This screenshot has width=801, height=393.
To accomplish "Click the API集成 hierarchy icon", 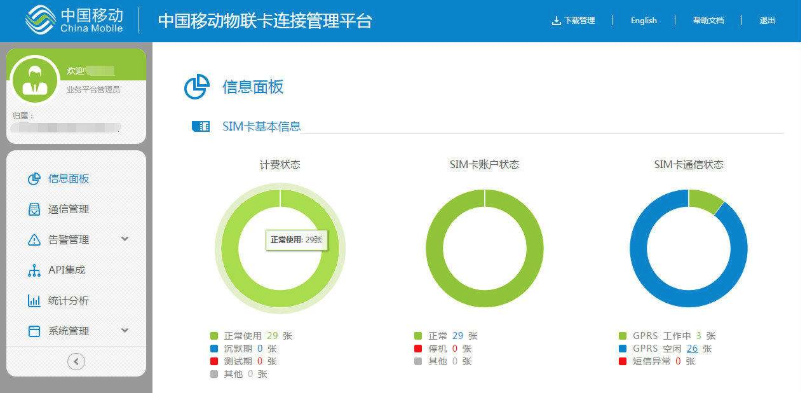I will [x=34, y=270].
